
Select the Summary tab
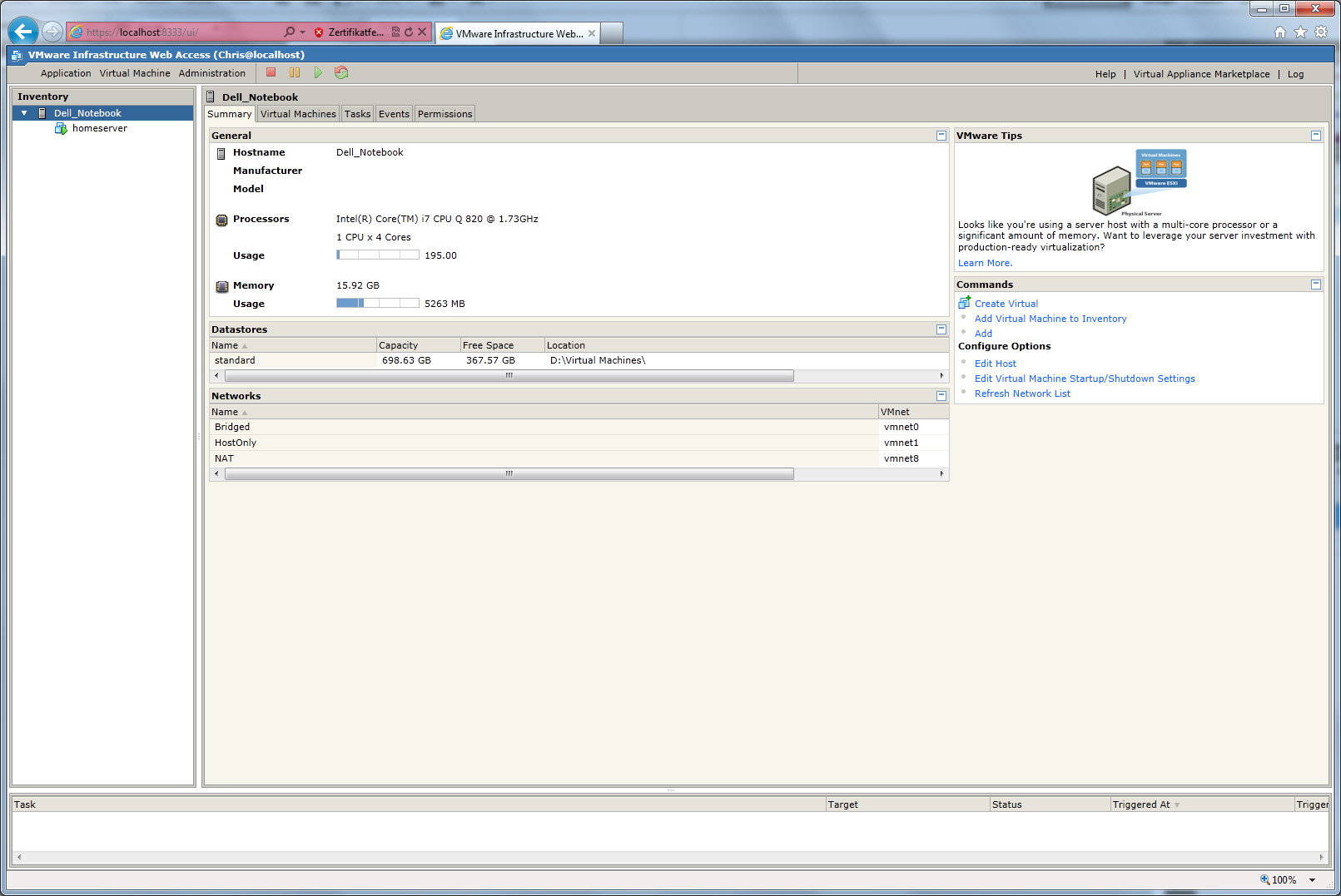230,114
